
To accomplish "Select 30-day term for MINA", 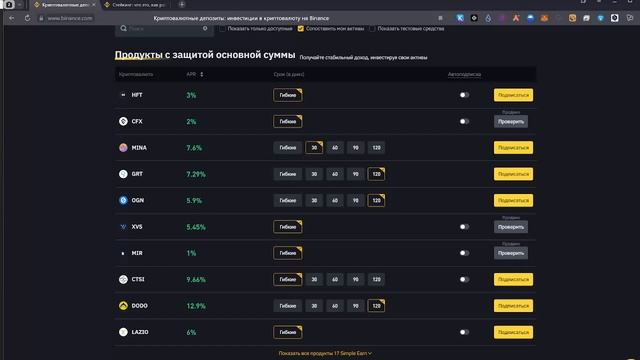I will click(x=314, y=148).
